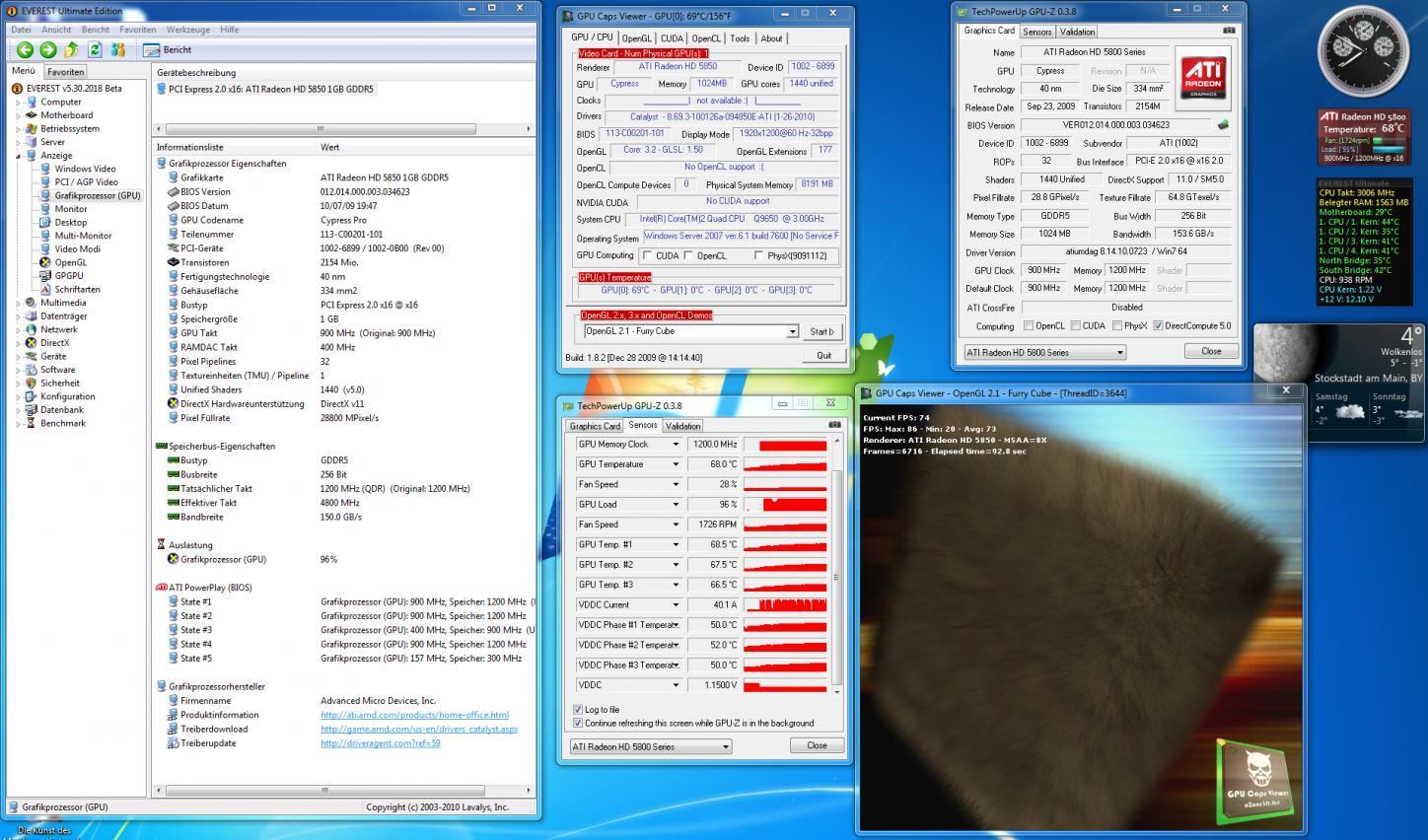The height and width of the screenshot is (840, 1428).
Task: Switch to Graphics Card tab in GPU-Z Sensors window
Action: coord(595,426)
